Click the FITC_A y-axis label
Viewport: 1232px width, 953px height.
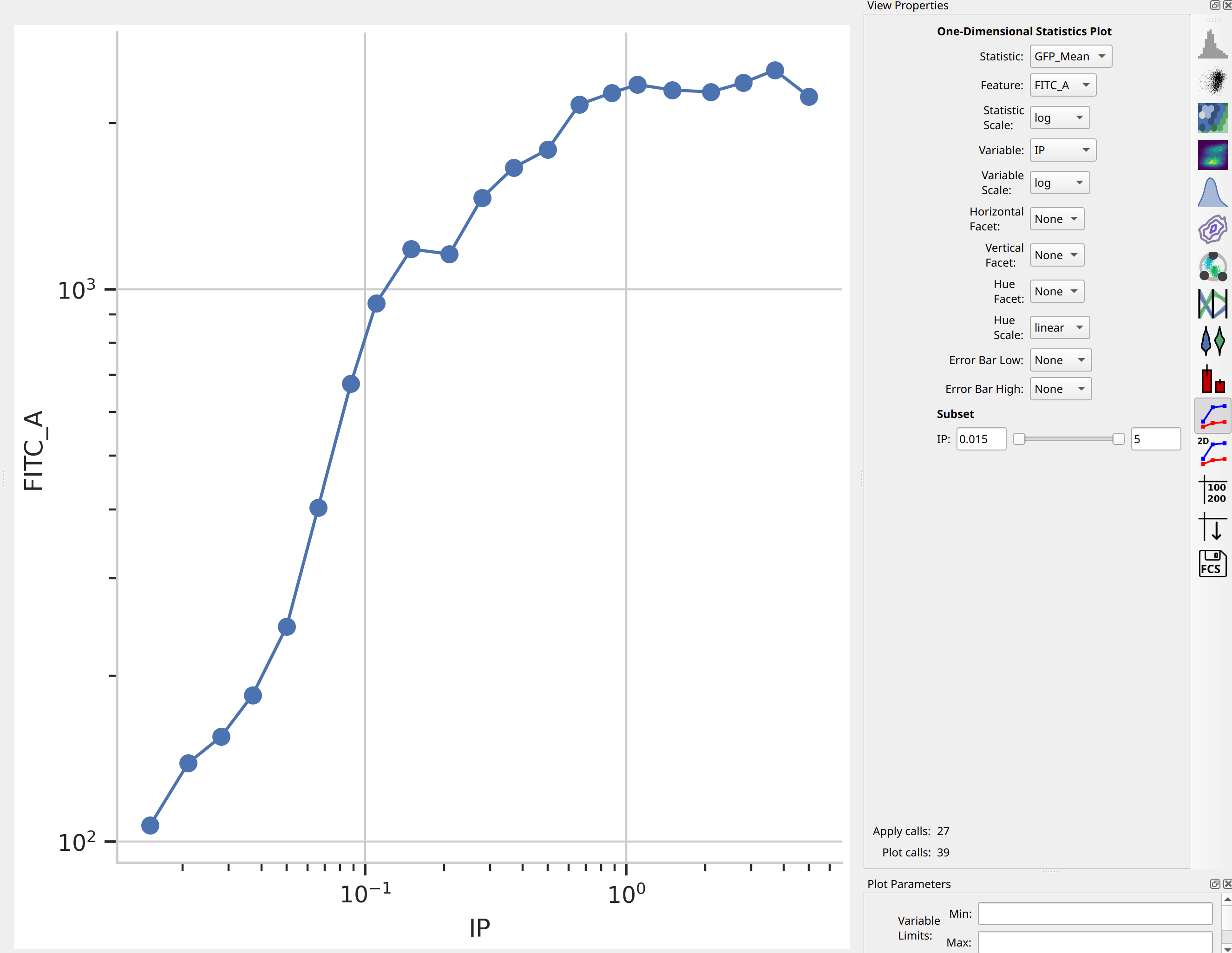[34, 450]
